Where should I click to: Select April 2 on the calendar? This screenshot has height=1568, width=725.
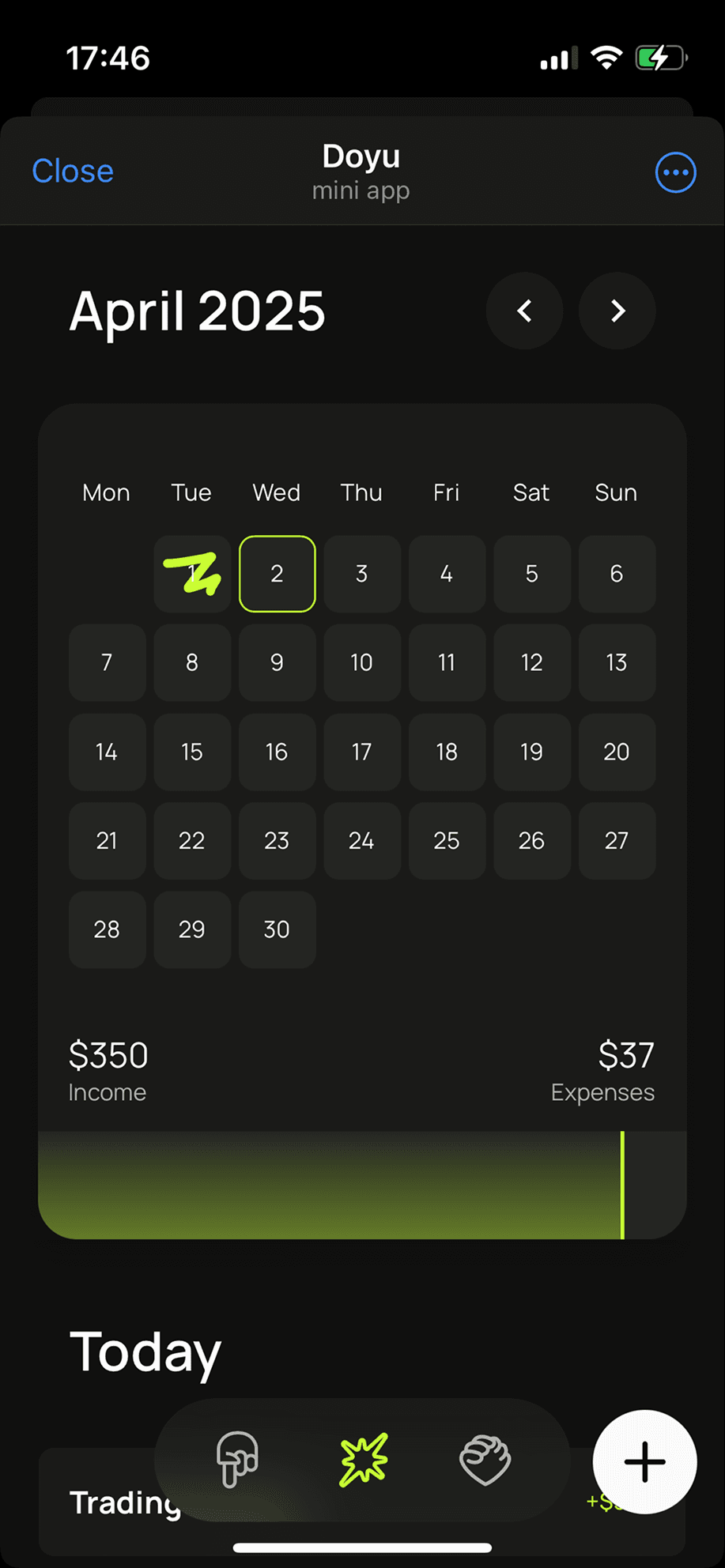(x=277, y=574)
